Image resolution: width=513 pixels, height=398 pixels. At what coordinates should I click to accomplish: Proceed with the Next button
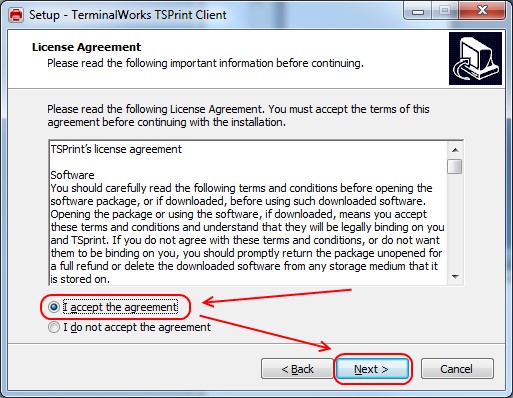372,369
